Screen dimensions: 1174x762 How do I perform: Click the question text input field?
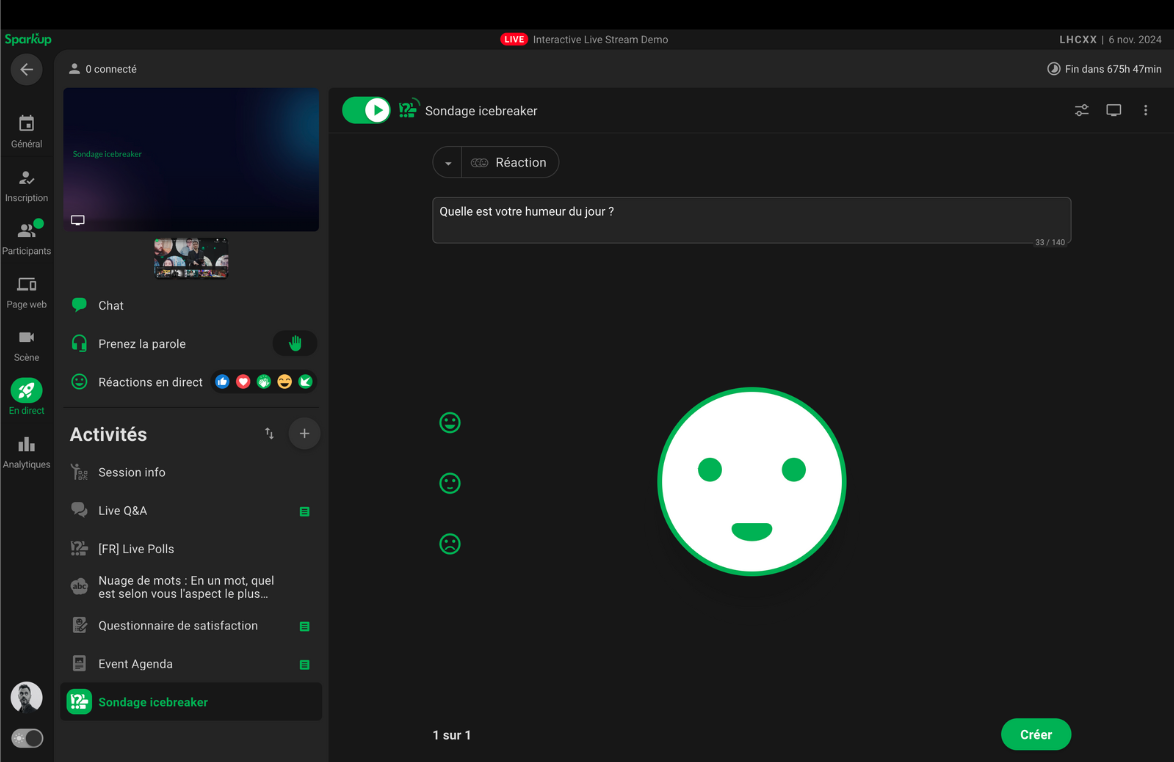[750, 220]
